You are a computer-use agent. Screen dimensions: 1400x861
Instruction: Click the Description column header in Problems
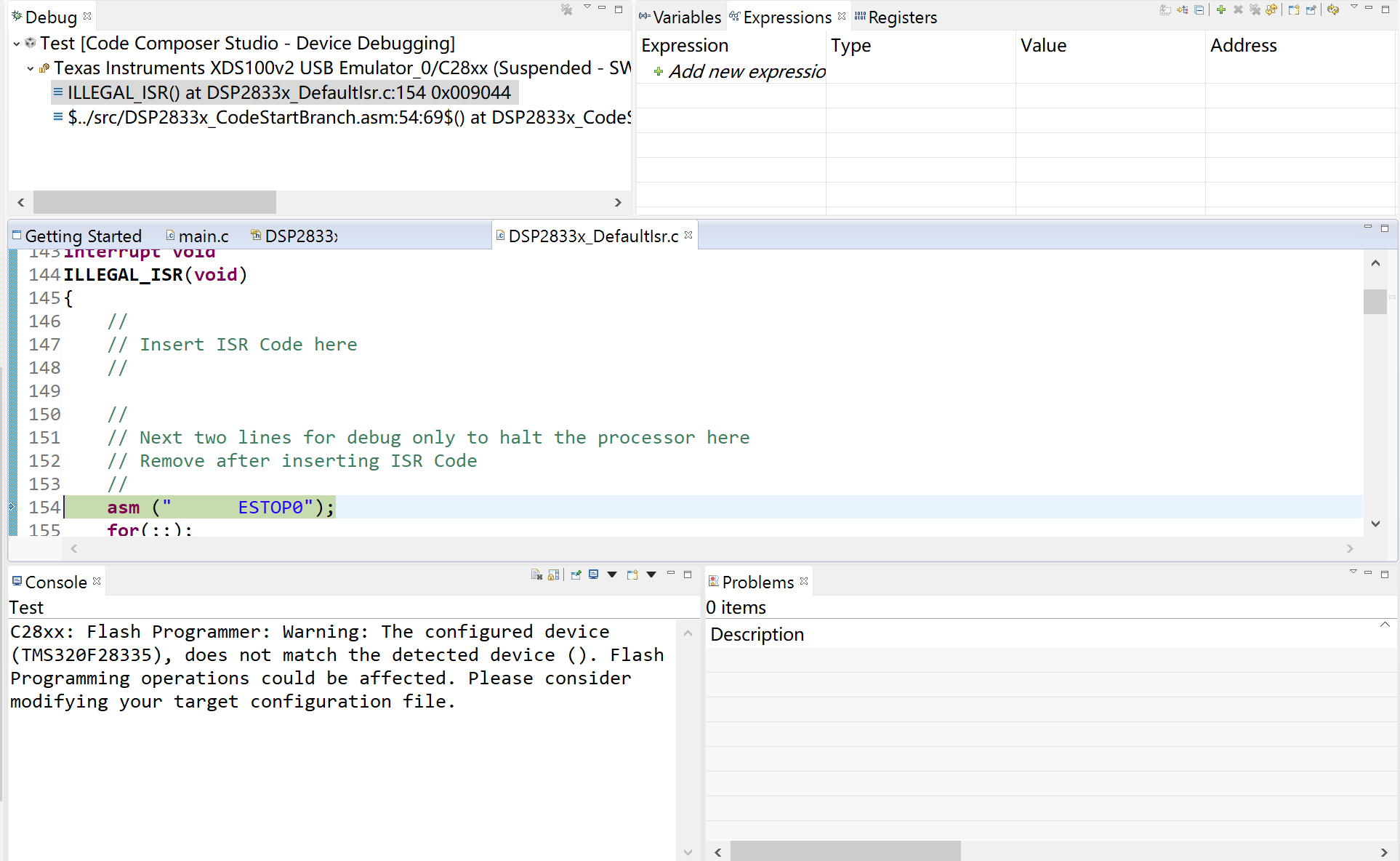[757, 634]
